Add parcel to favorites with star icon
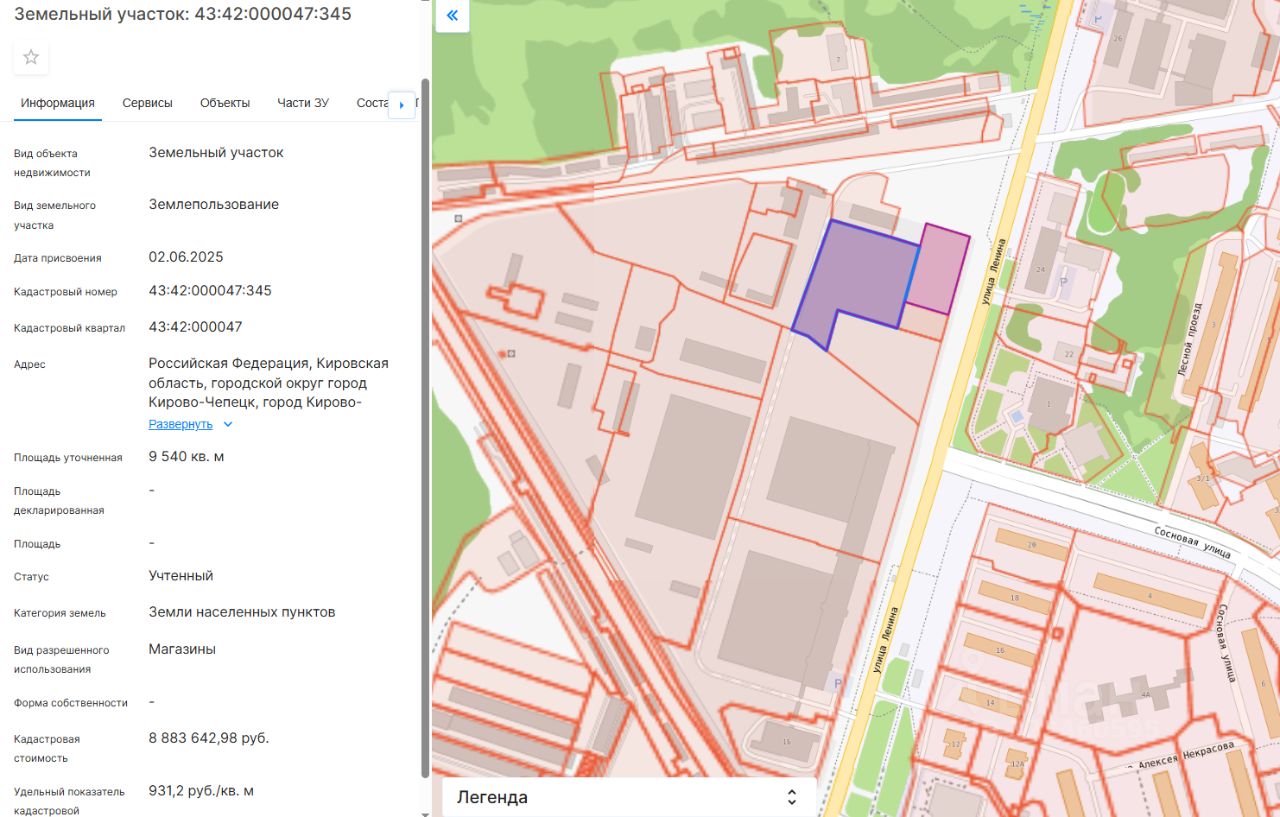This screenshot has height=817, width=1280. (x=31, y=57)
